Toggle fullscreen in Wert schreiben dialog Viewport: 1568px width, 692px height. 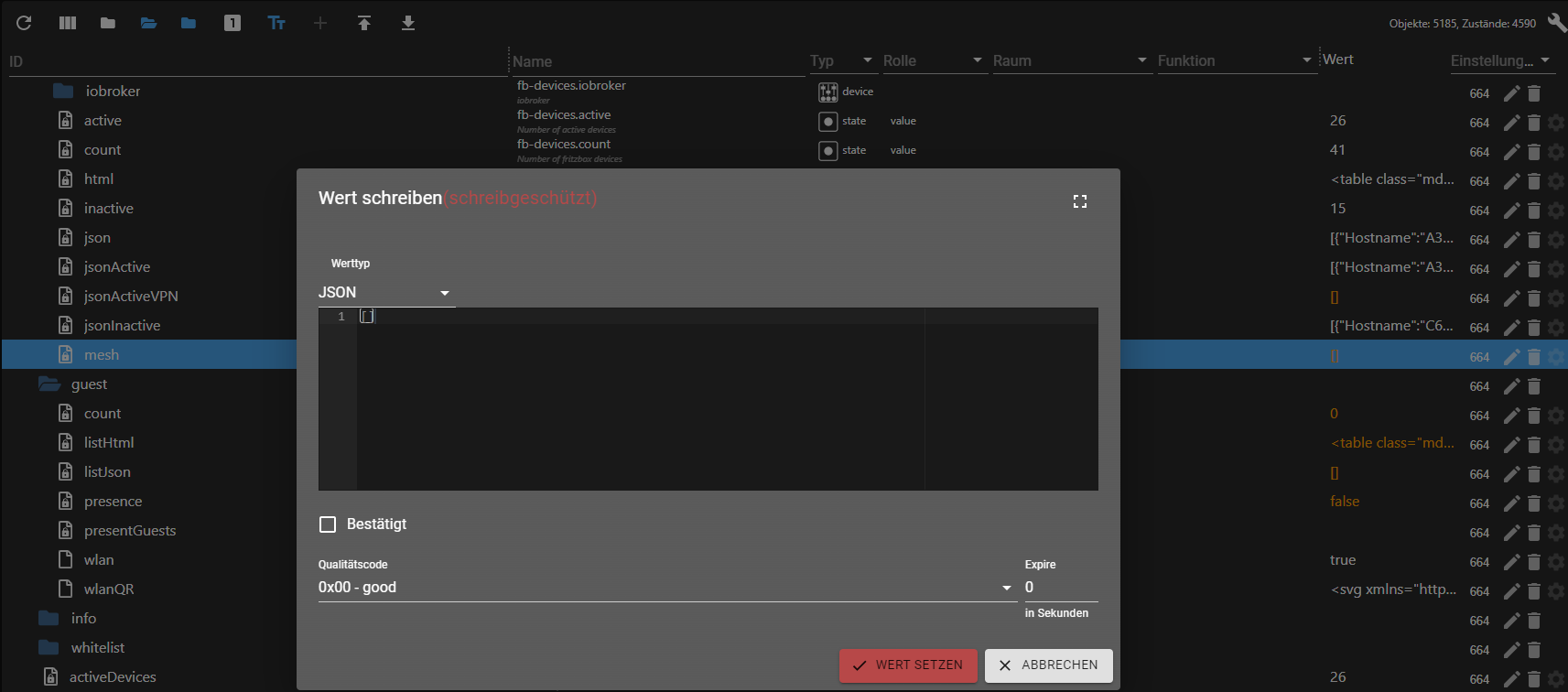tap(1080, 201)
